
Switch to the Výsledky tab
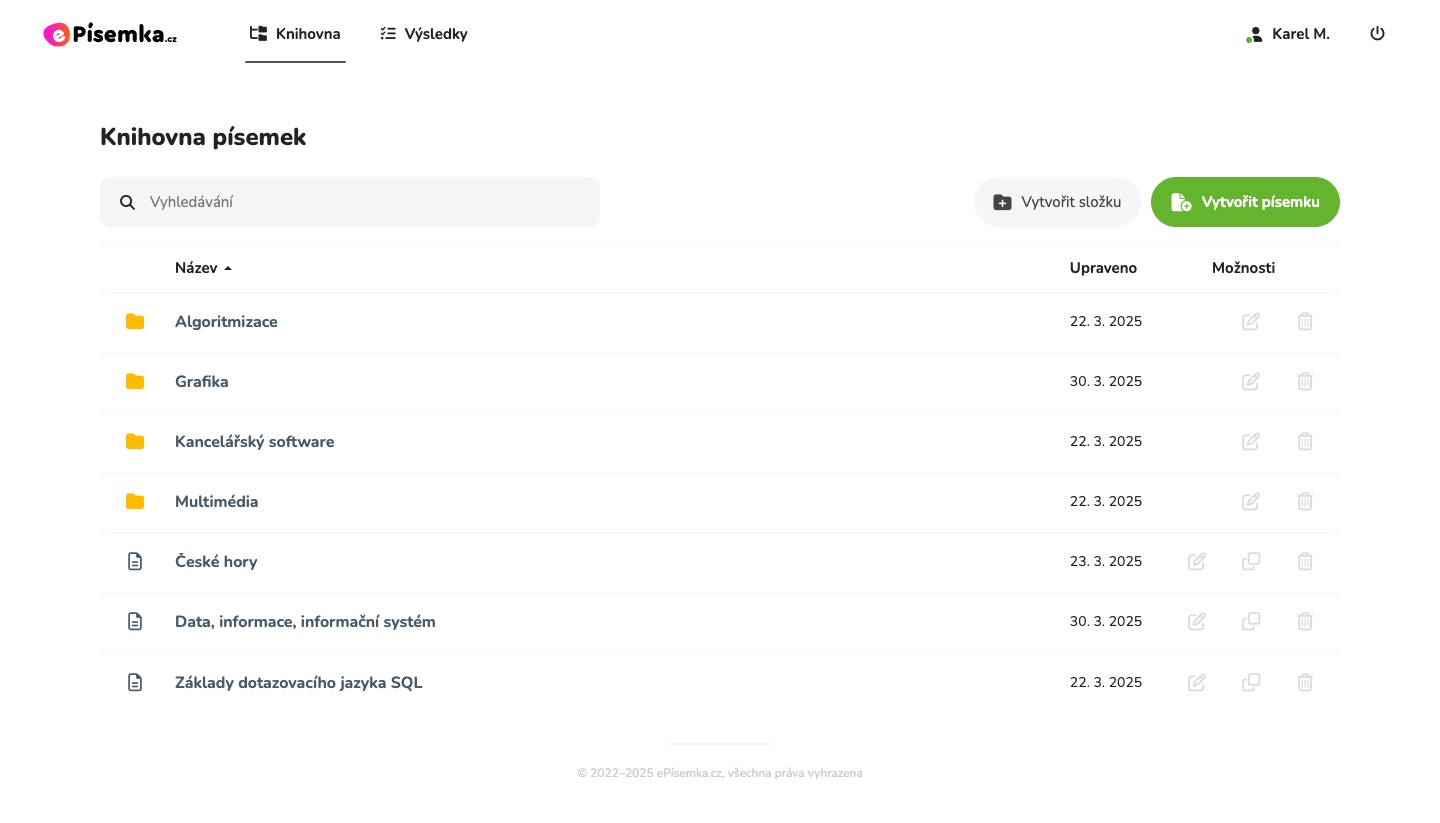coord(424,34)
